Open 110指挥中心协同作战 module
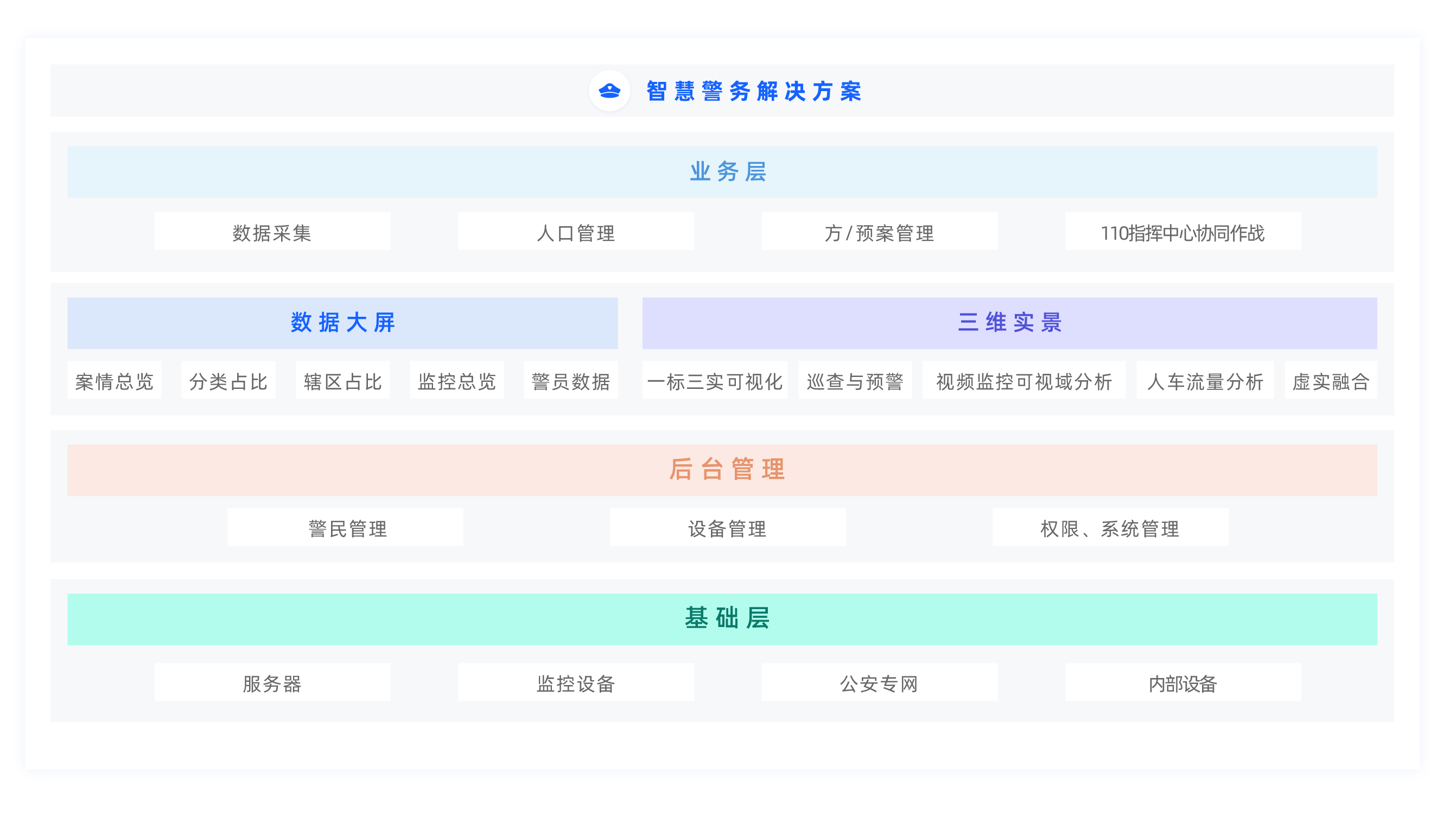 [x=1184, y=231]
